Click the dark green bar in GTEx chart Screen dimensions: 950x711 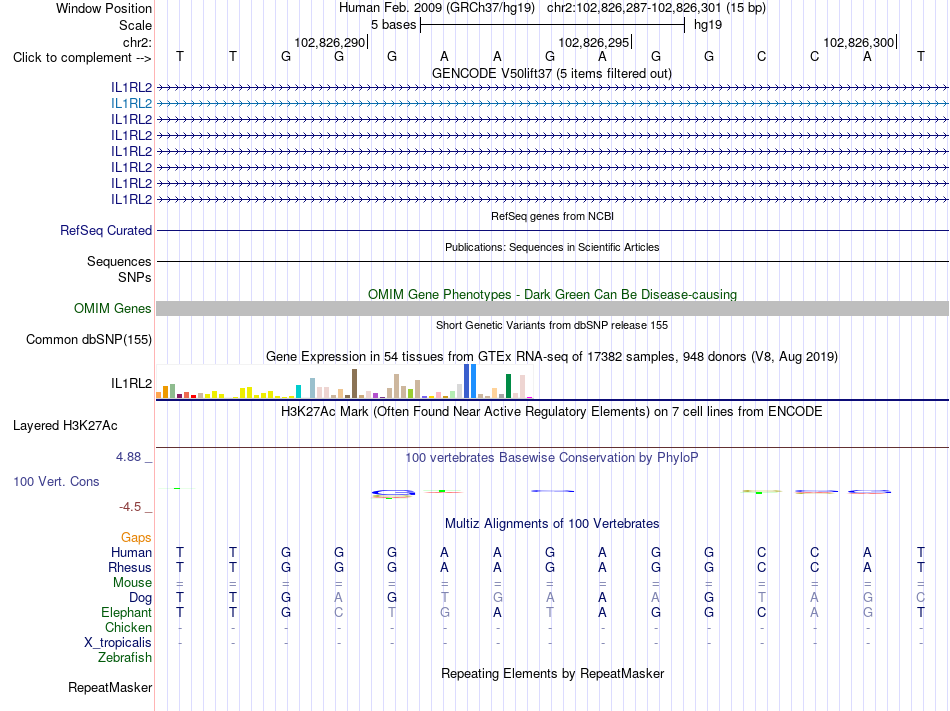[508, 386]
